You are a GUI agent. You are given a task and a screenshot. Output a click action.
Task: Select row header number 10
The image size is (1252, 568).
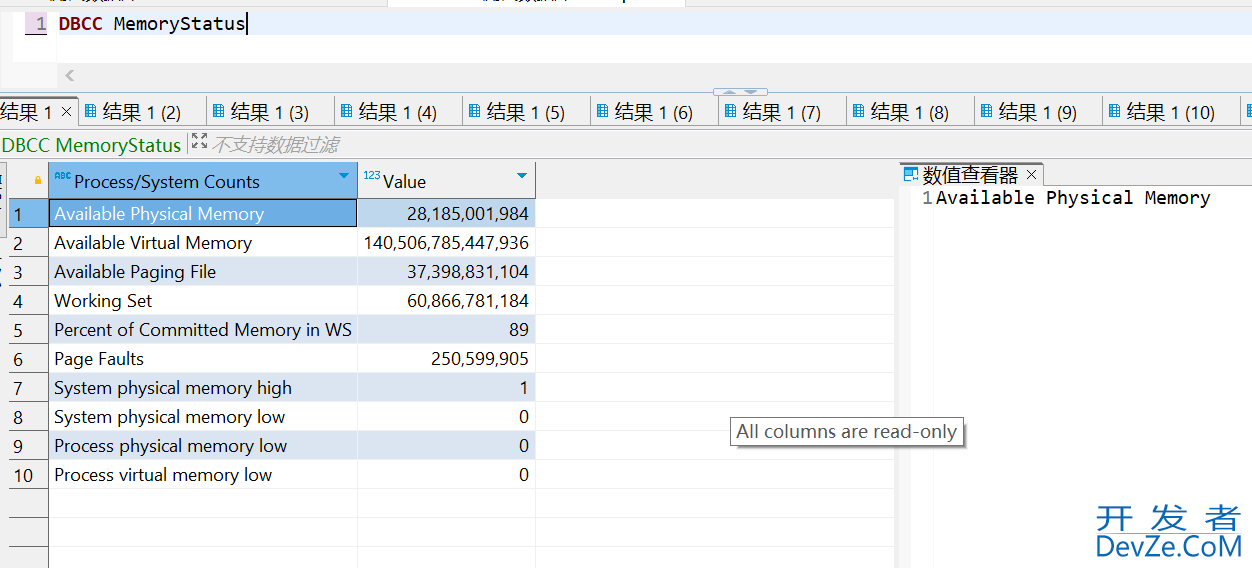coord(28,474)
